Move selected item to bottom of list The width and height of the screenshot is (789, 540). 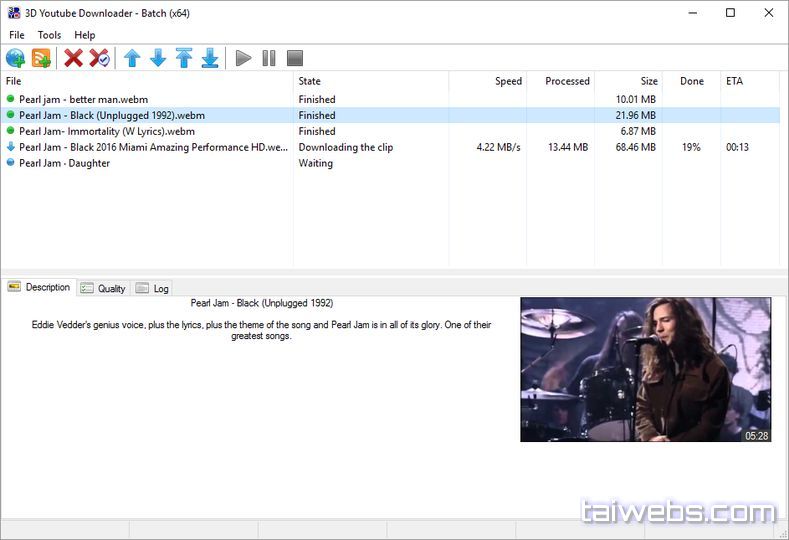coord(210,58)
